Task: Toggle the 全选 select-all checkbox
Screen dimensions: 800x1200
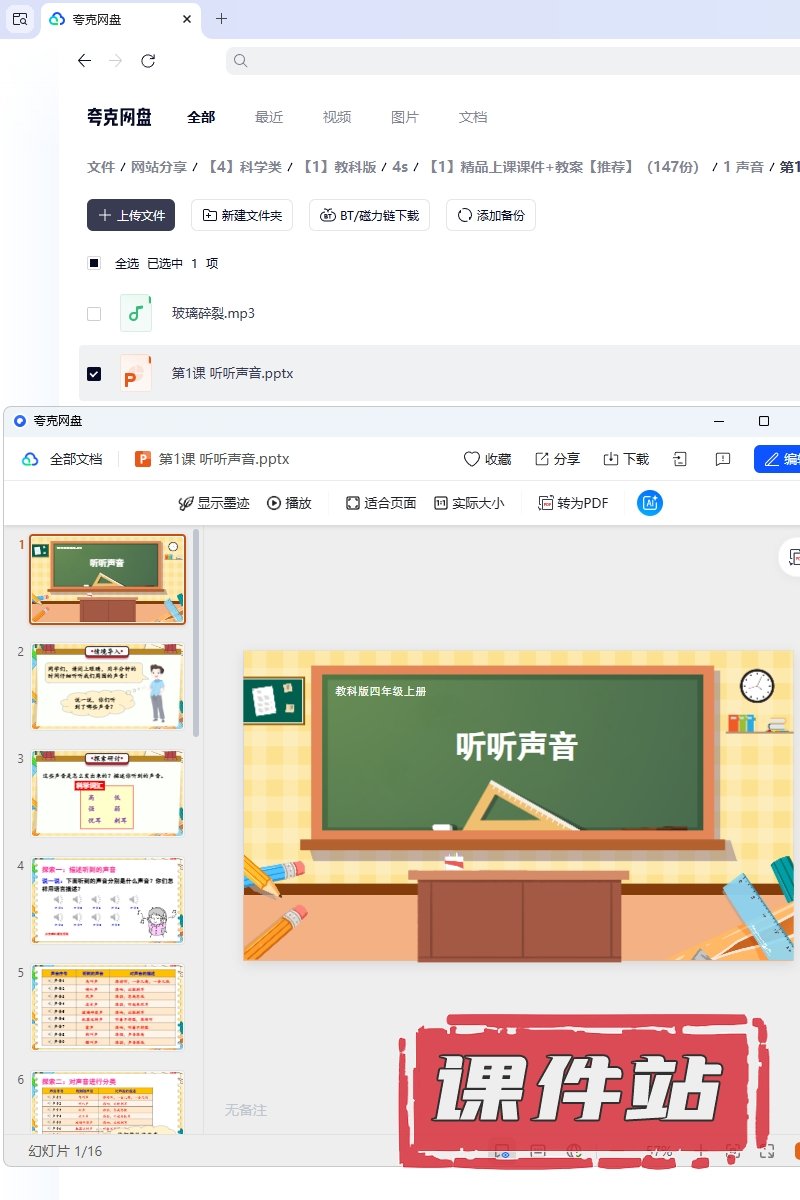Action: coord(94,263)
